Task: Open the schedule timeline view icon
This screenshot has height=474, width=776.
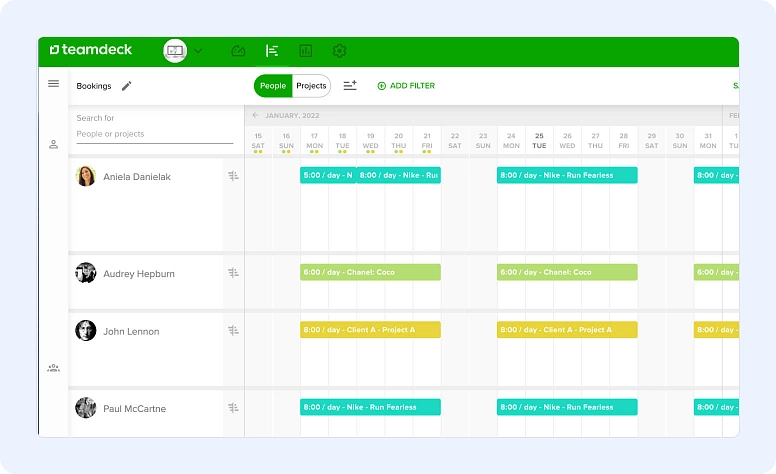Action: 272,51
